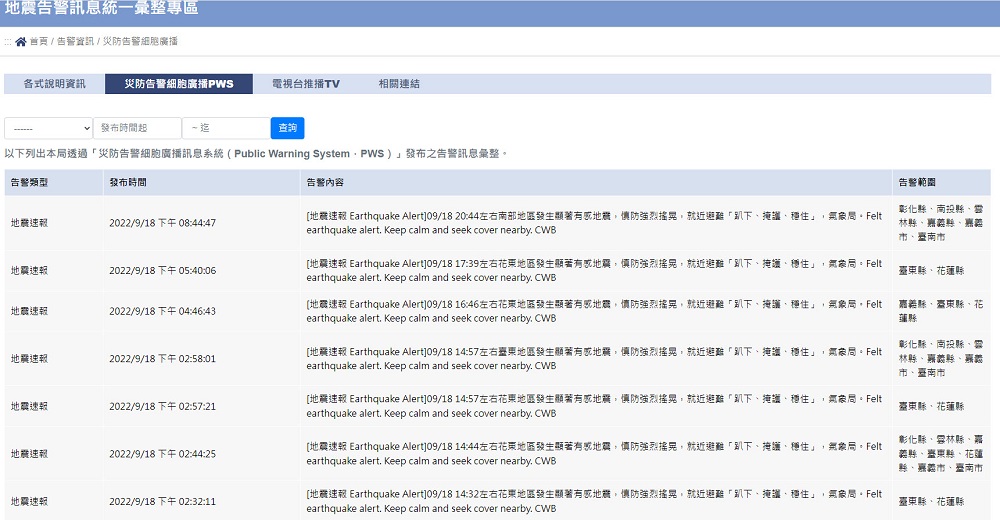Click alert range cell in 02:44:25 row
Screen dimensions: 1000x520
[941, 454]
